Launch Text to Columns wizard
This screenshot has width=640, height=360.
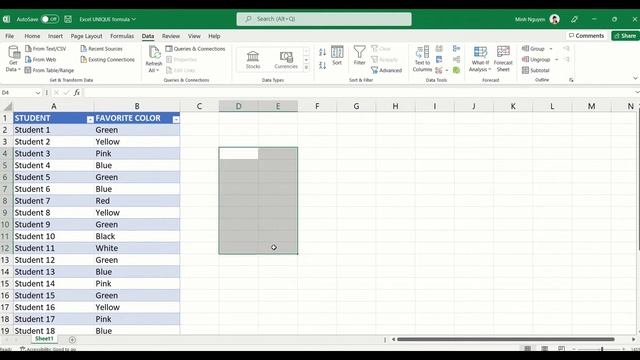coord(422,59)
